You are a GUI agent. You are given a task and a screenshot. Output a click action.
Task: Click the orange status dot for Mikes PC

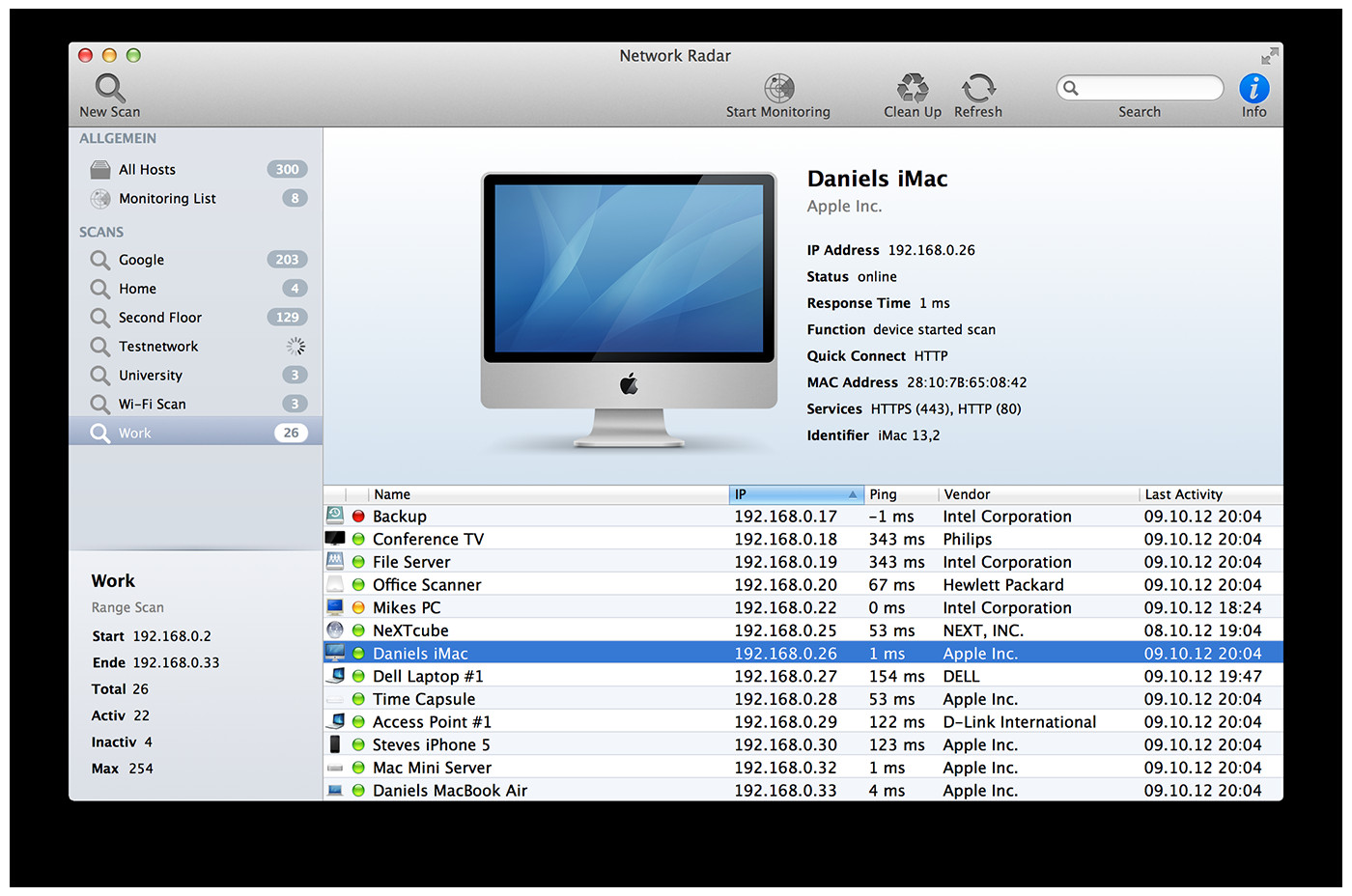[358, 607]
